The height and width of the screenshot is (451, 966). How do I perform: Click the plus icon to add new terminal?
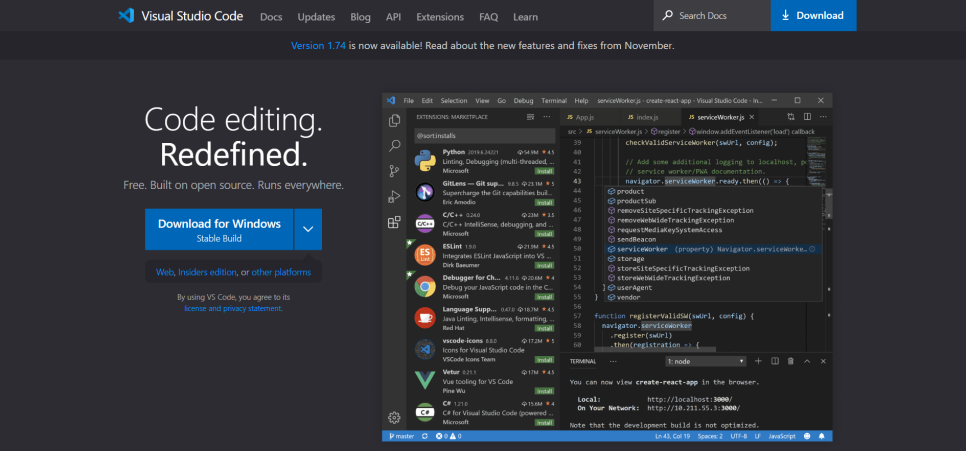point(759,361)
